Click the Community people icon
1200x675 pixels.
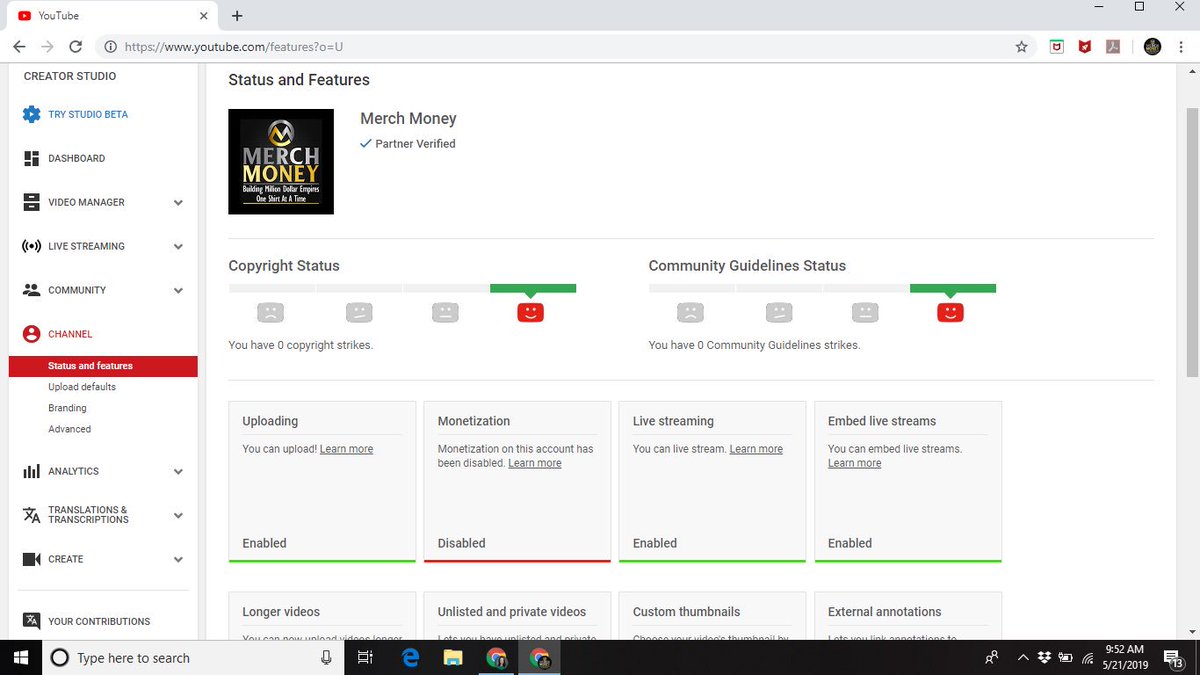(31, 290)
